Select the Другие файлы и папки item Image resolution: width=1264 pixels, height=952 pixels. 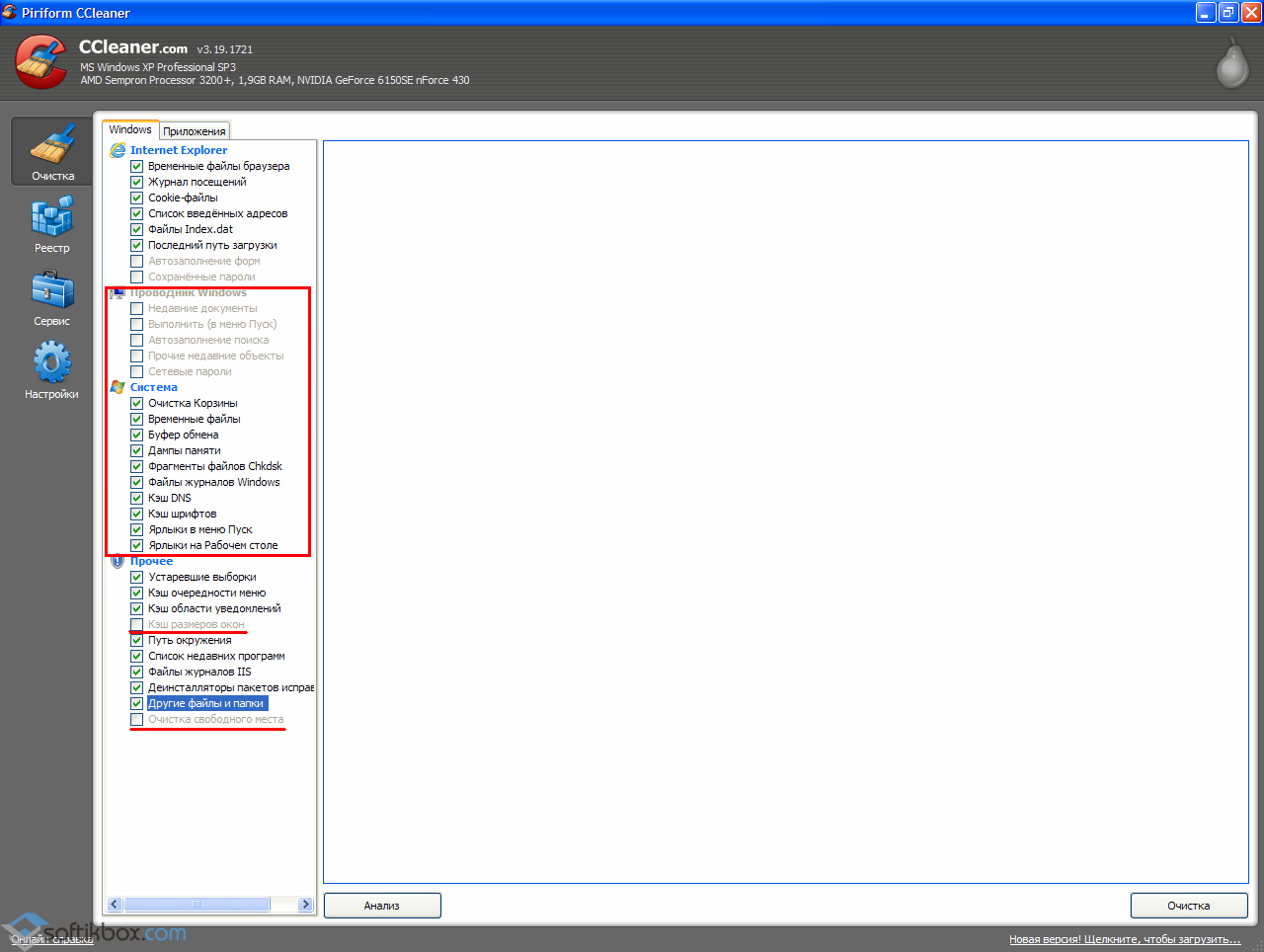205,703
